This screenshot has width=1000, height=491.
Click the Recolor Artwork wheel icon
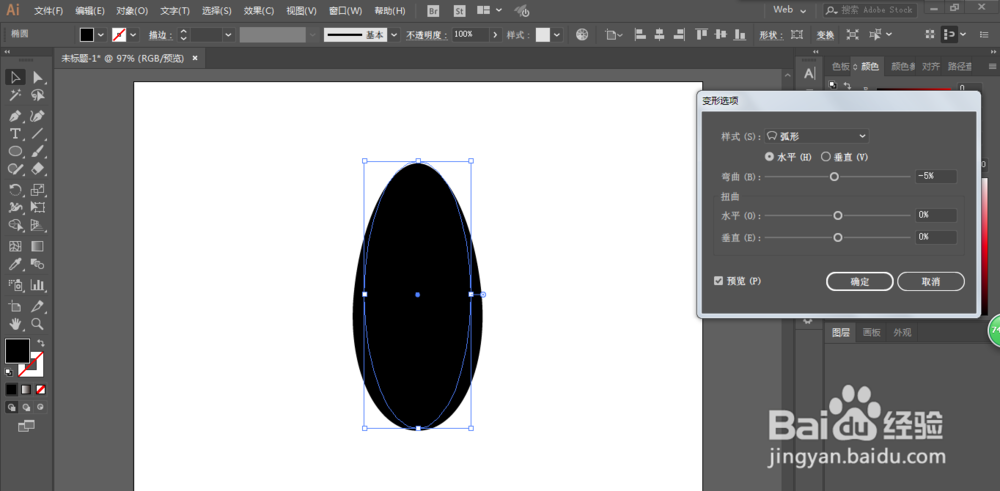[x=582, y=34]
